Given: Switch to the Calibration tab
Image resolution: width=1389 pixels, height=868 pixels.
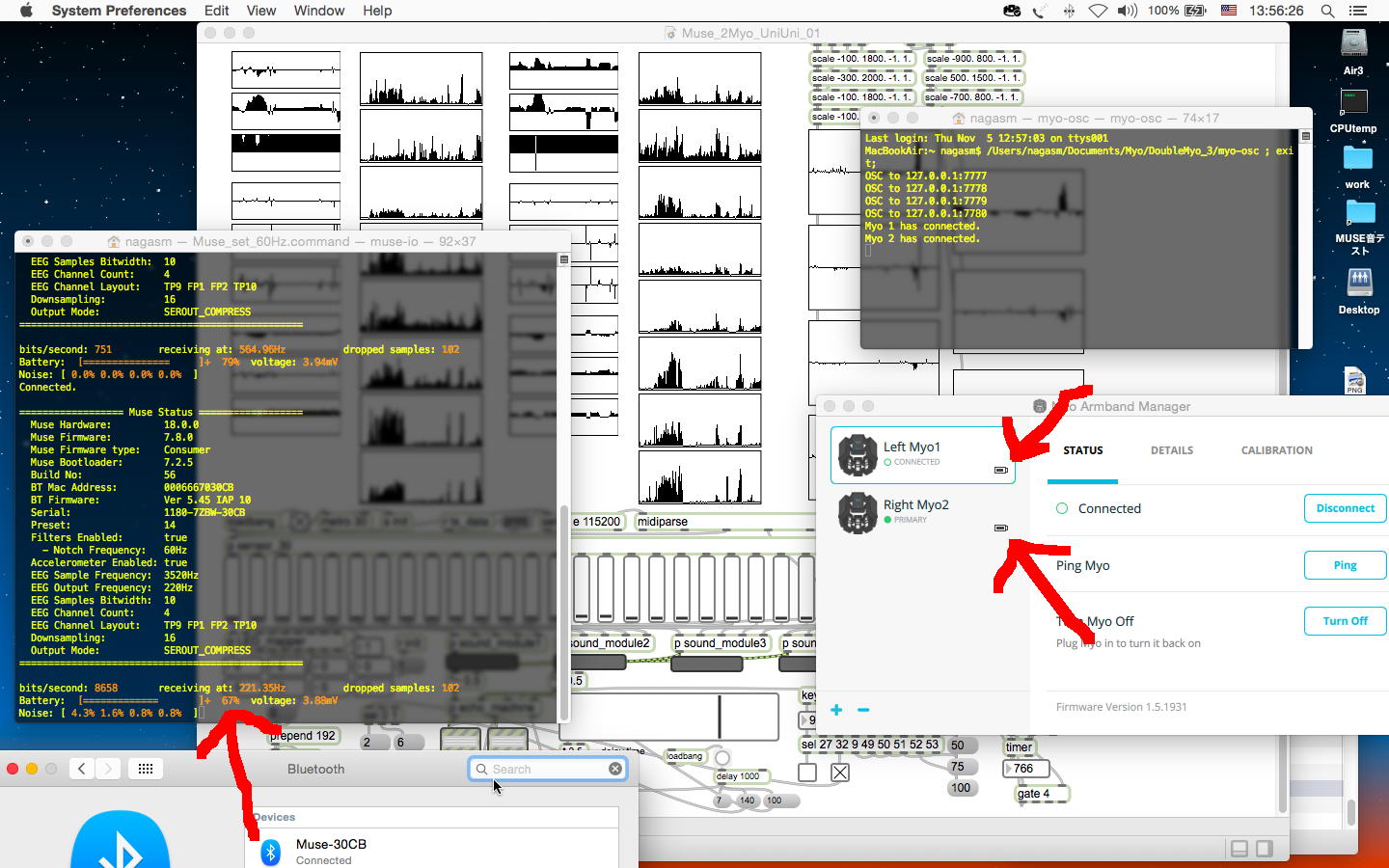Looking at the screenshot, I should [x=1276, y=450].
